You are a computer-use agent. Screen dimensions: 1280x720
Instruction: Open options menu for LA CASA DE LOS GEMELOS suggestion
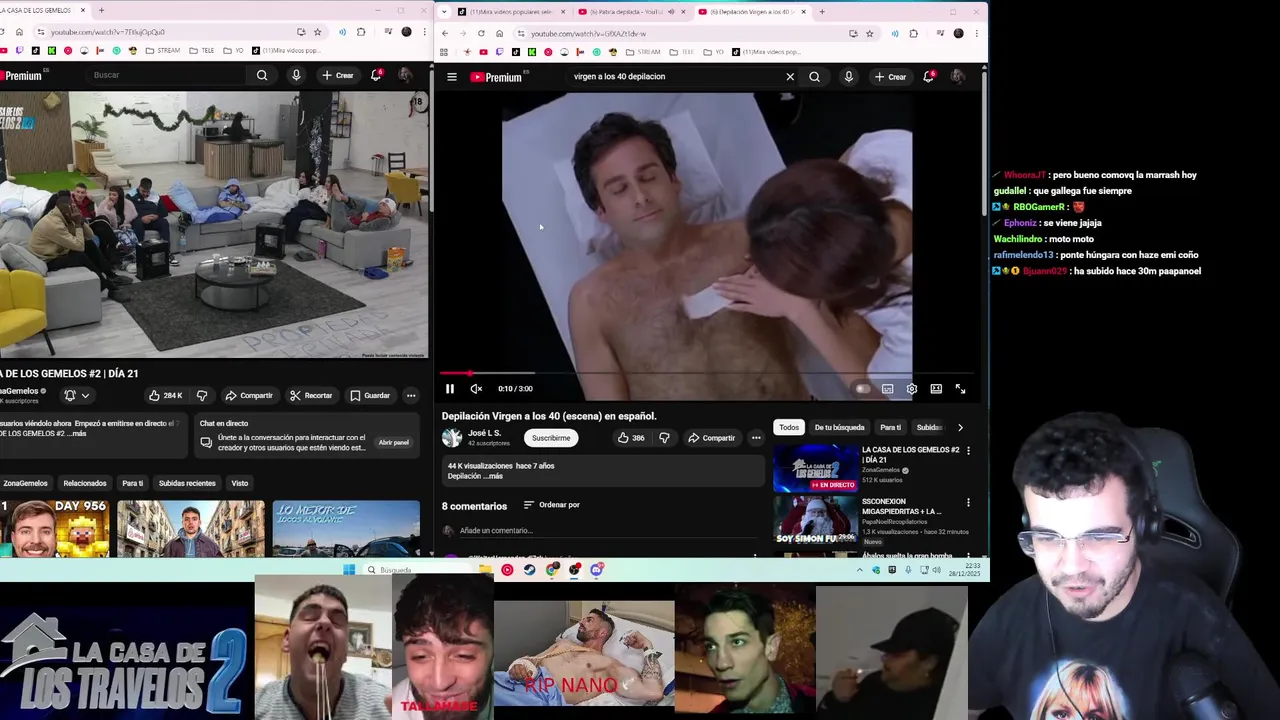968,451
